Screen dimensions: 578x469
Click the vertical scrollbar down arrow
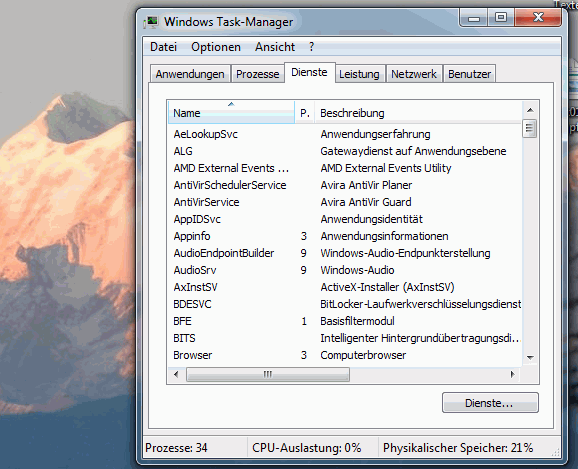[530, 357]
